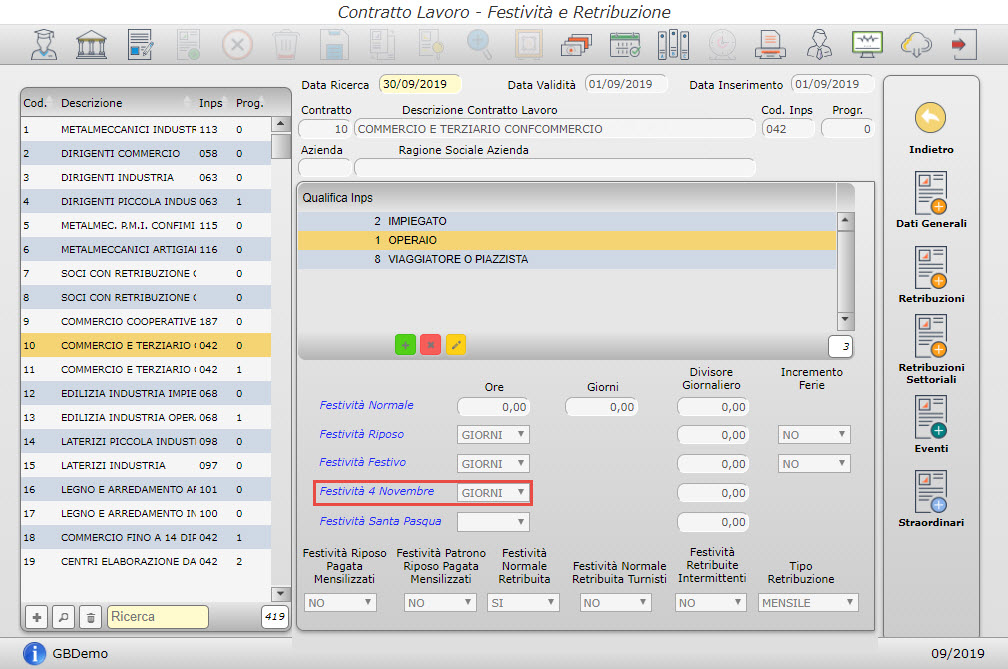This screenshot has height=669, width=1008.
Task: Click the blue info icon beside GBDemo
Action: click(34, 653)
